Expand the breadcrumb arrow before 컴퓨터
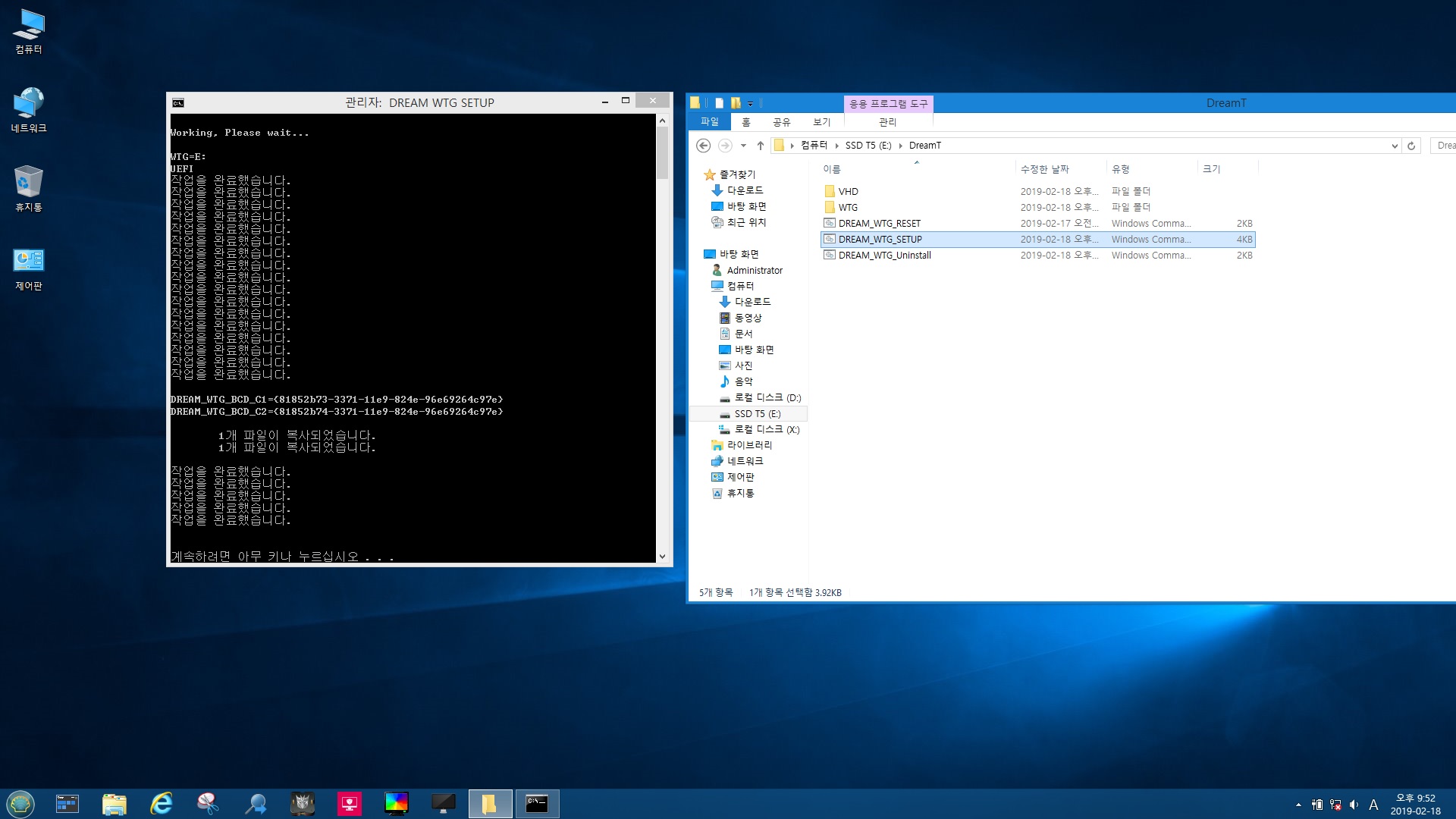 pos(792,146)
